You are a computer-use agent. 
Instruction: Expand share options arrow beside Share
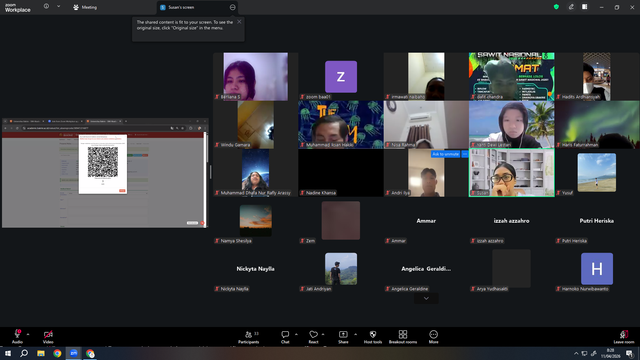(x=355, y=334)
